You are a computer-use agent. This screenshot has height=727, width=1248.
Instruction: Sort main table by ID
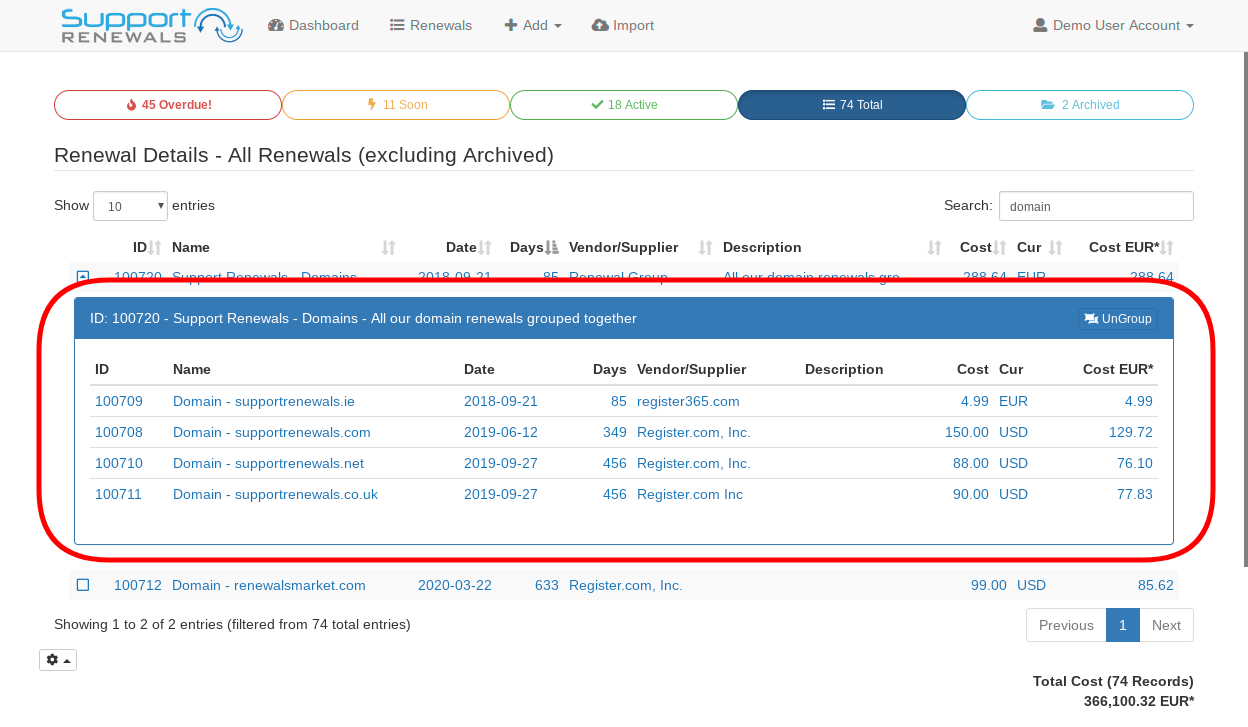[x=147, y=247]
